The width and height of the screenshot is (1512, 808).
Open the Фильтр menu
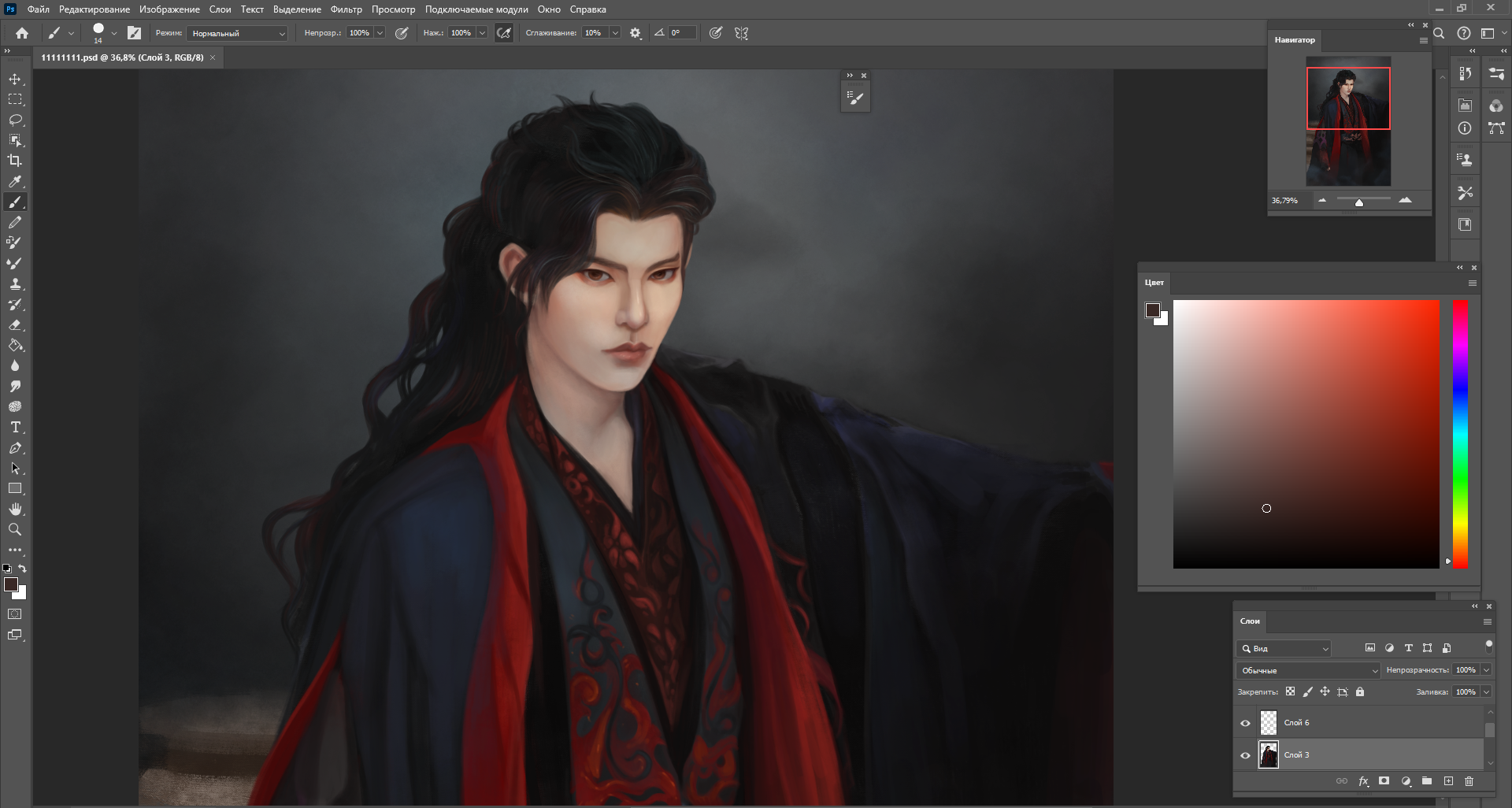[x=346, y=9]
